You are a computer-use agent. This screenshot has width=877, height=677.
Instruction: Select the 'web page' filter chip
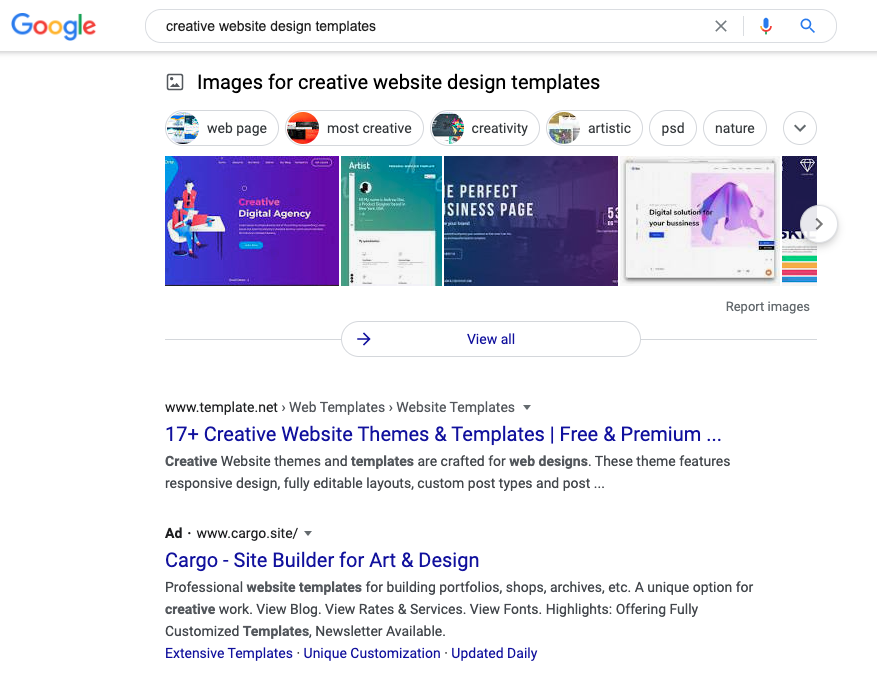(222, 128)
